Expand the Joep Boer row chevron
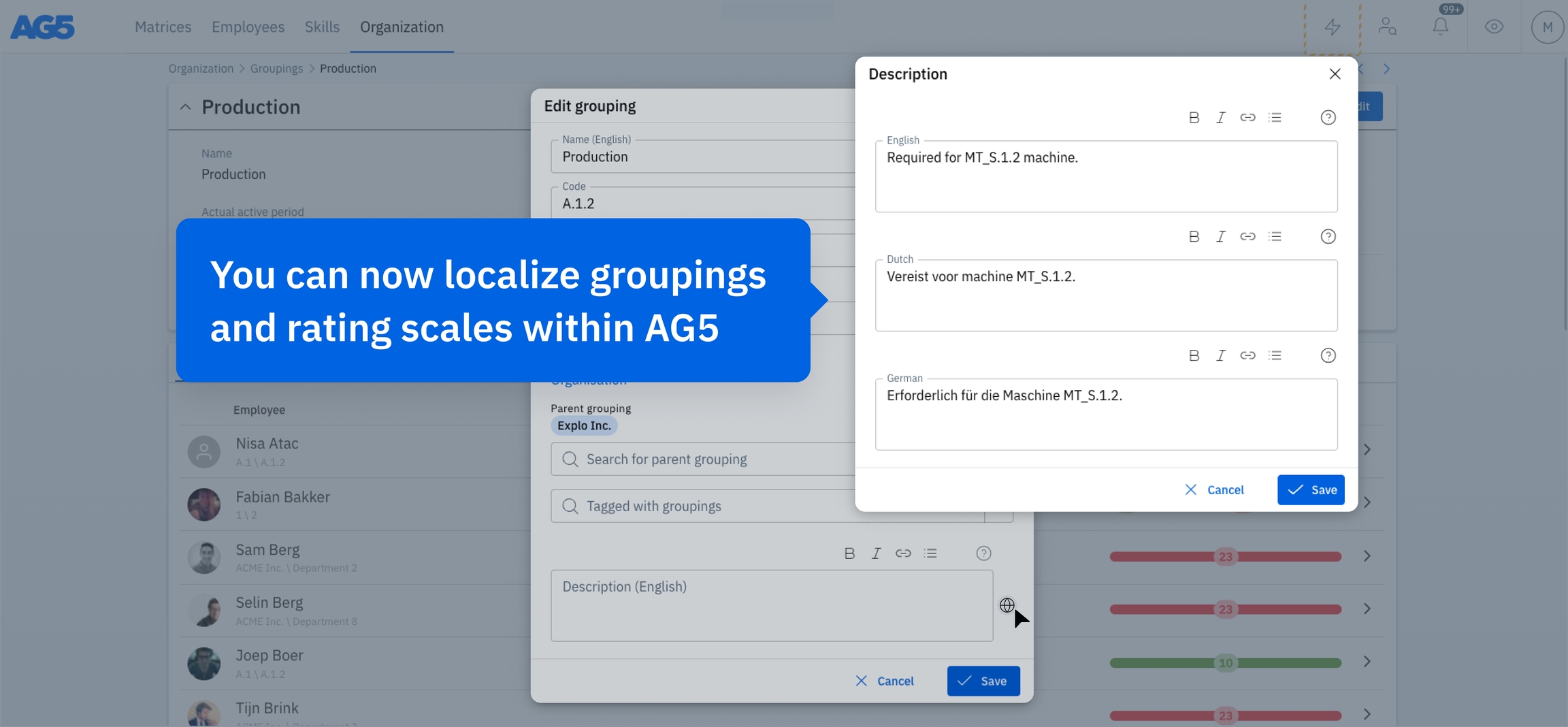This screenshot has width=1568, height=727. pyautogui.click(x=1367, y=662)
